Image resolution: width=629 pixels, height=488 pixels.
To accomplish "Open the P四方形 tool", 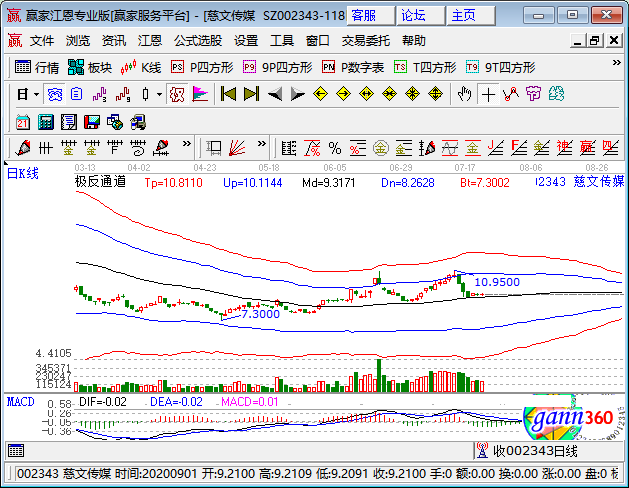I will pos(202,67).
